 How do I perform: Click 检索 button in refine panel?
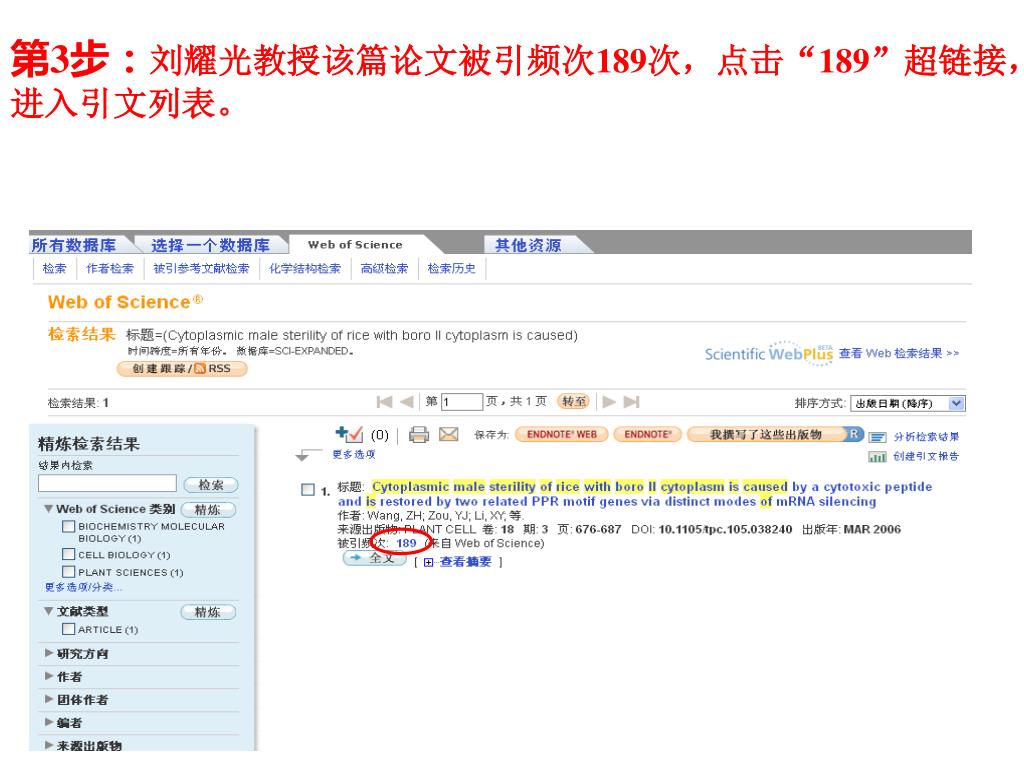(210, 485)
